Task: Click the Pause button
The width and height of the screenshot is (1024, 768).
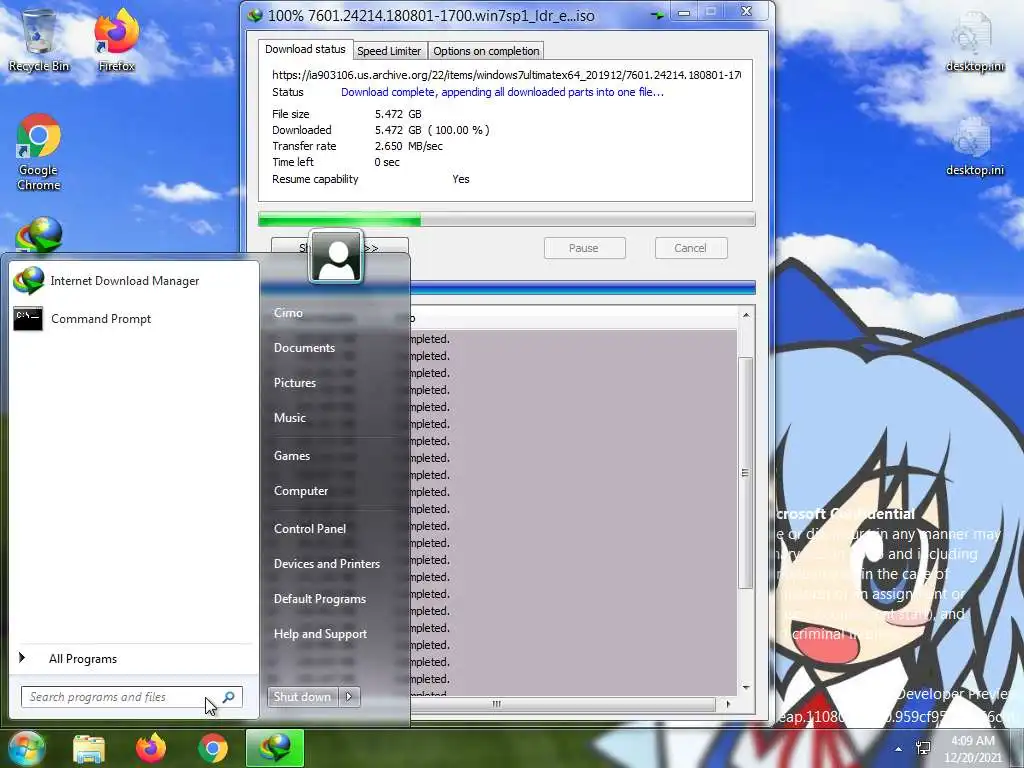Action: point(584,248)
